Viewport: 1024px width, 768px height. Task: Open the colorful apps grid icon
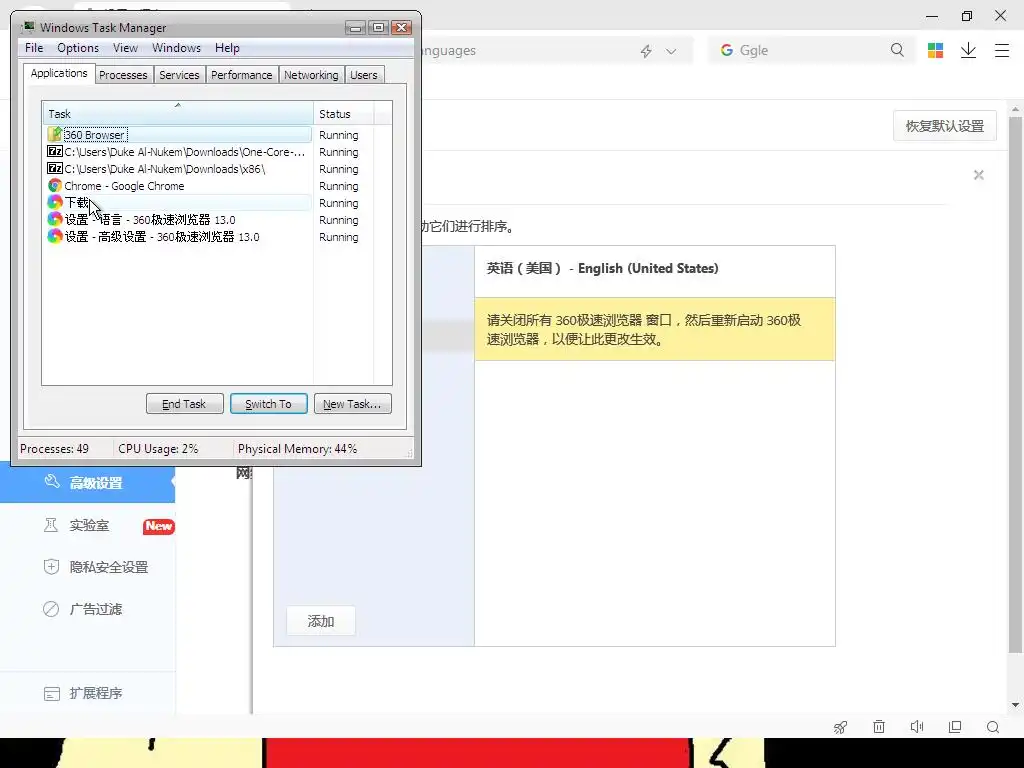point(935,50)
